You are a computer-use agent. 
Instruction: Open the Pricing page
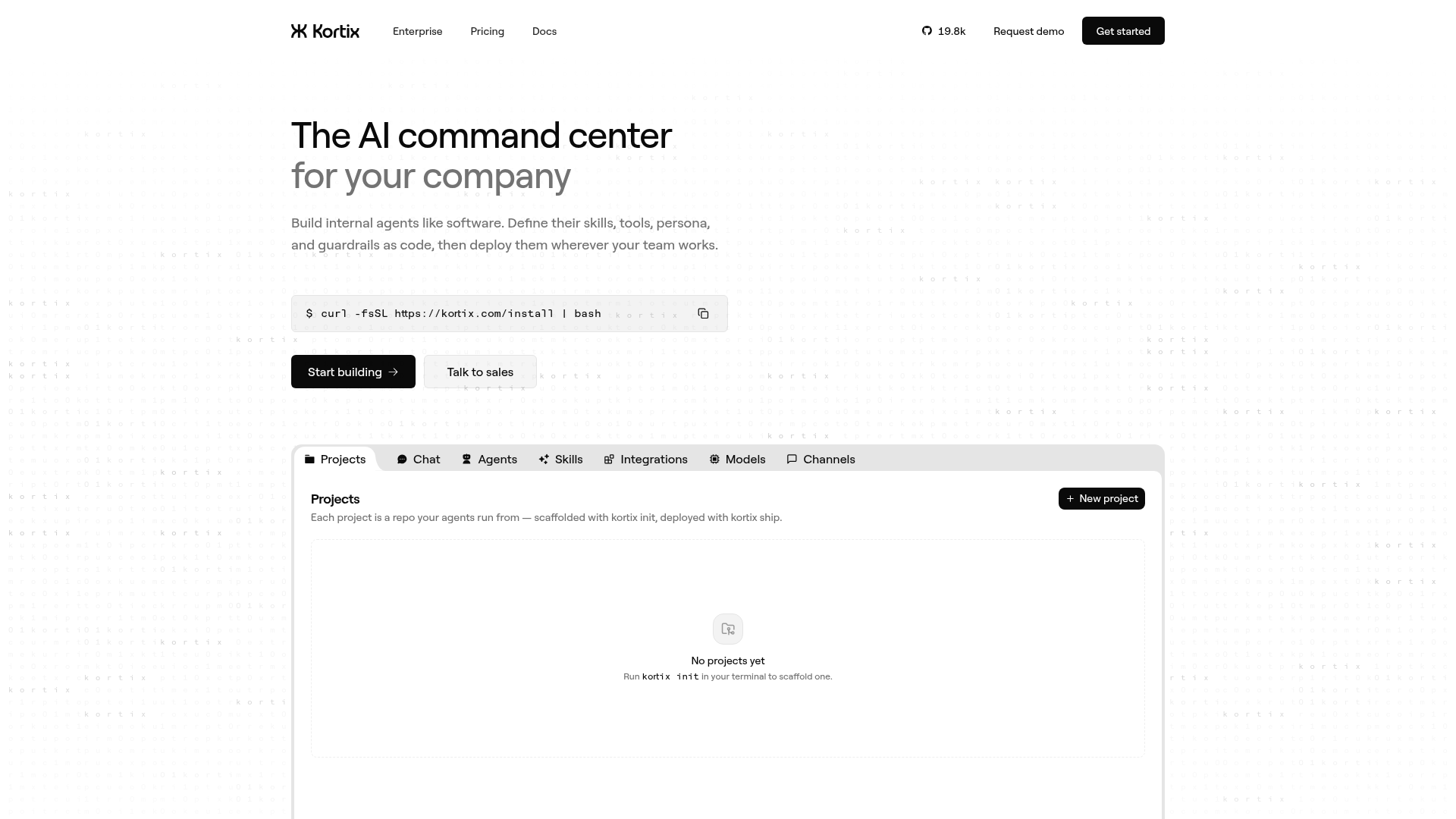click(x=487, y=31)
